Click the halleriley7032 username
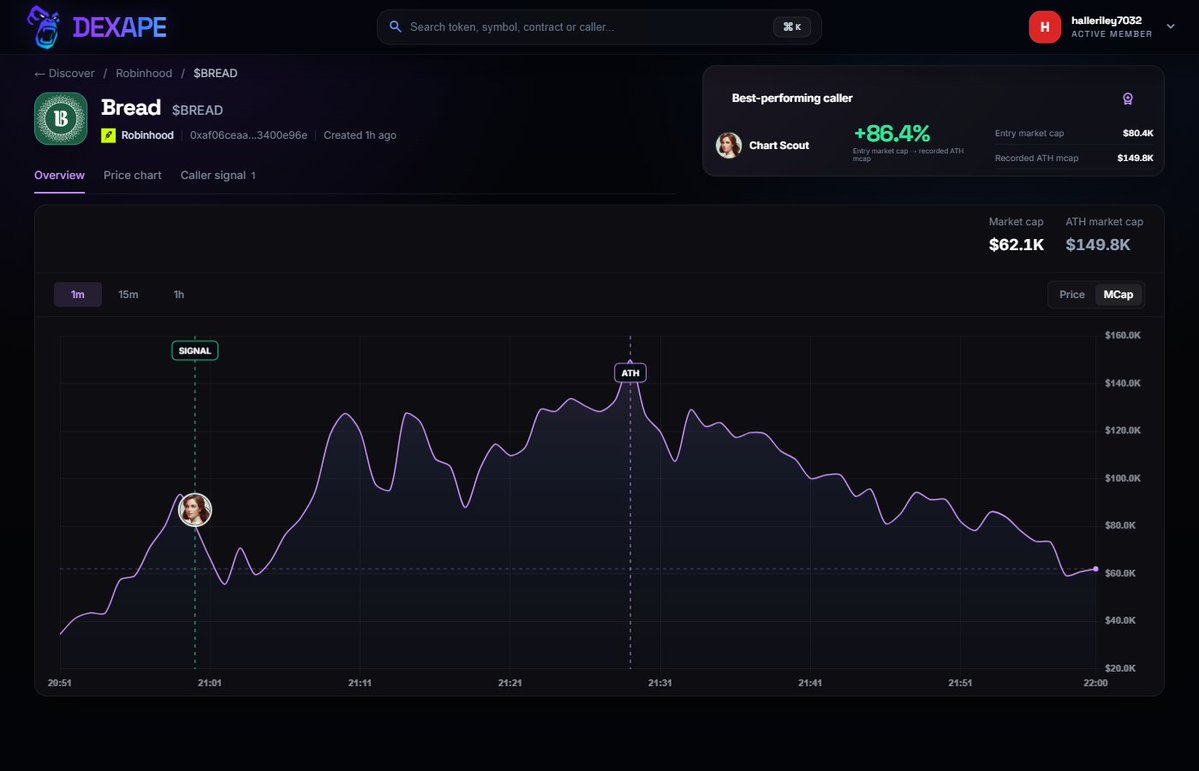 (x=1106, y=21)
